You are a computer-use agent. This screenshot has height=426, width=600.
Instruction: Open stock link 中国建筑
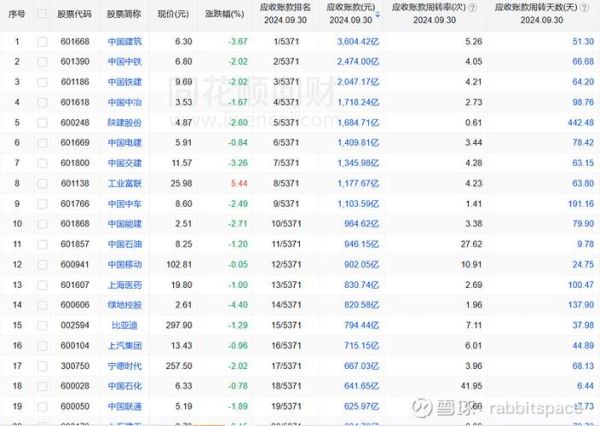pos(125,41)
